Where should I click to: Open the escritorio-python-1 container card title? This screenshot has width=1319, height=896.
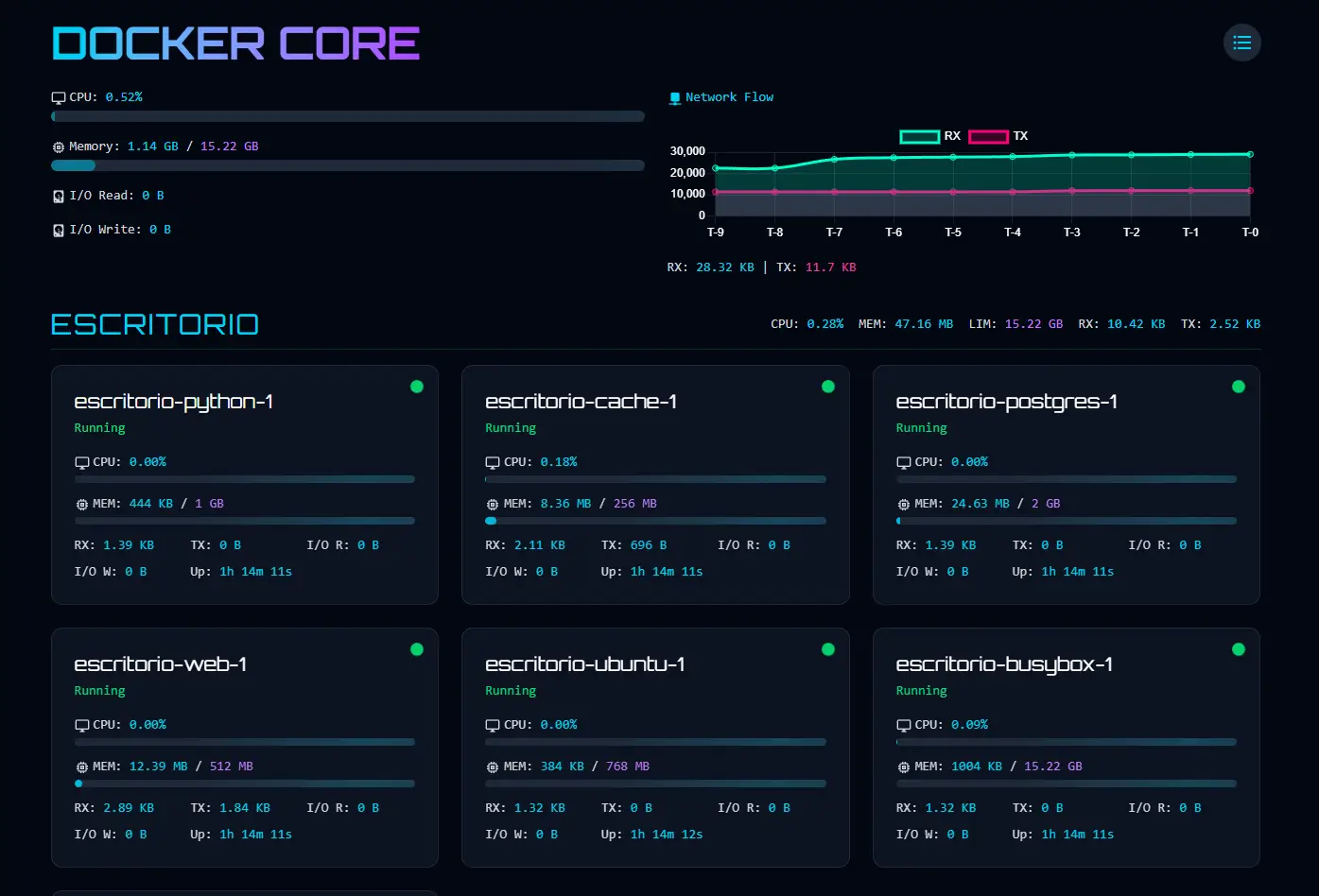coord(174,401)
